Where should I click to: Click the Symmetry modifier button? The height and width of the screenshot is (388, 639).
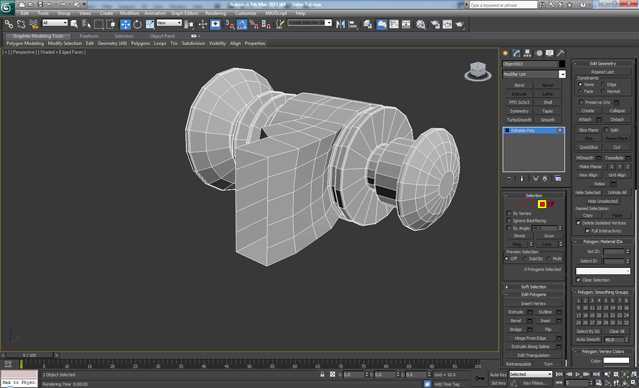519,111
